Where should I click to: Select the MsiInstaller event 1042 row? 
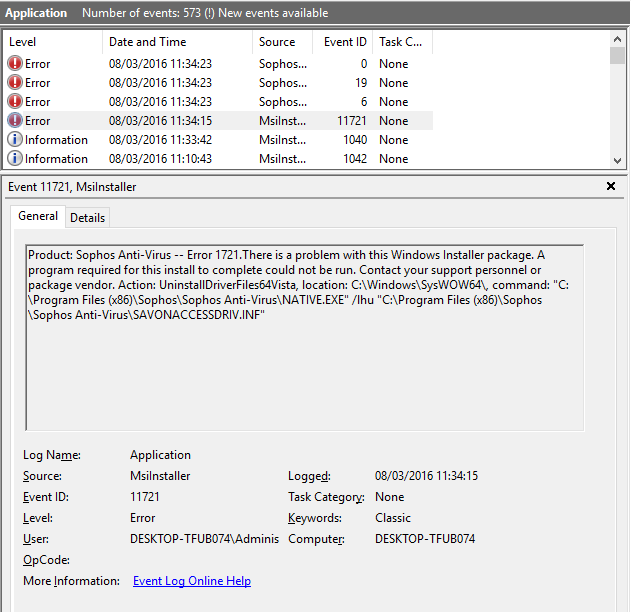click(x=218, y=158)
